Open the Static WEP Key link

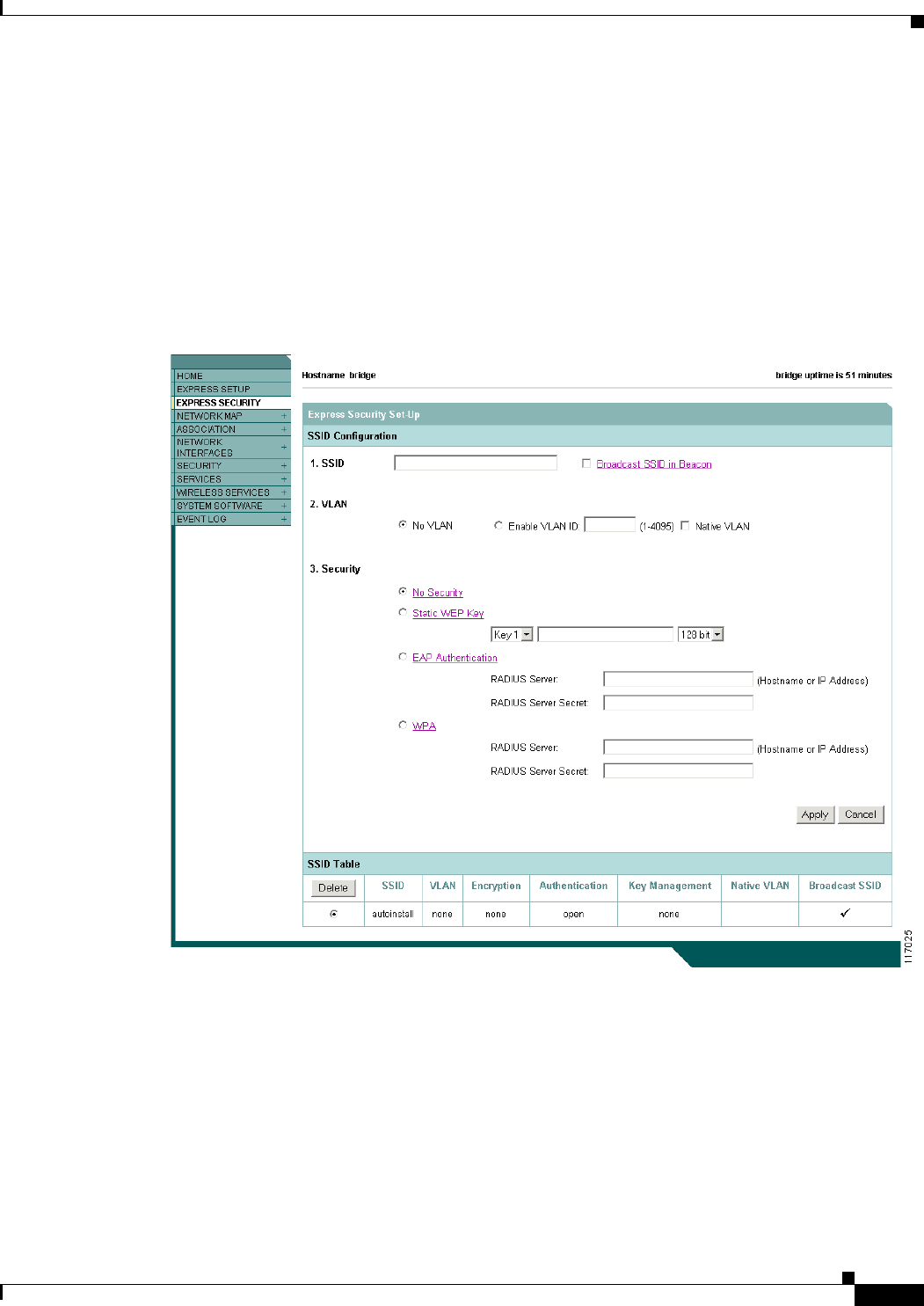click(448, 614)
